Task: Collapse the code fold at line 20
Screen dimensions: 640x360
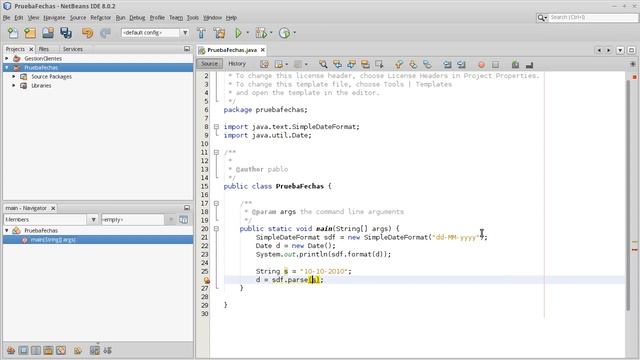Action: (x=216, y=229)
